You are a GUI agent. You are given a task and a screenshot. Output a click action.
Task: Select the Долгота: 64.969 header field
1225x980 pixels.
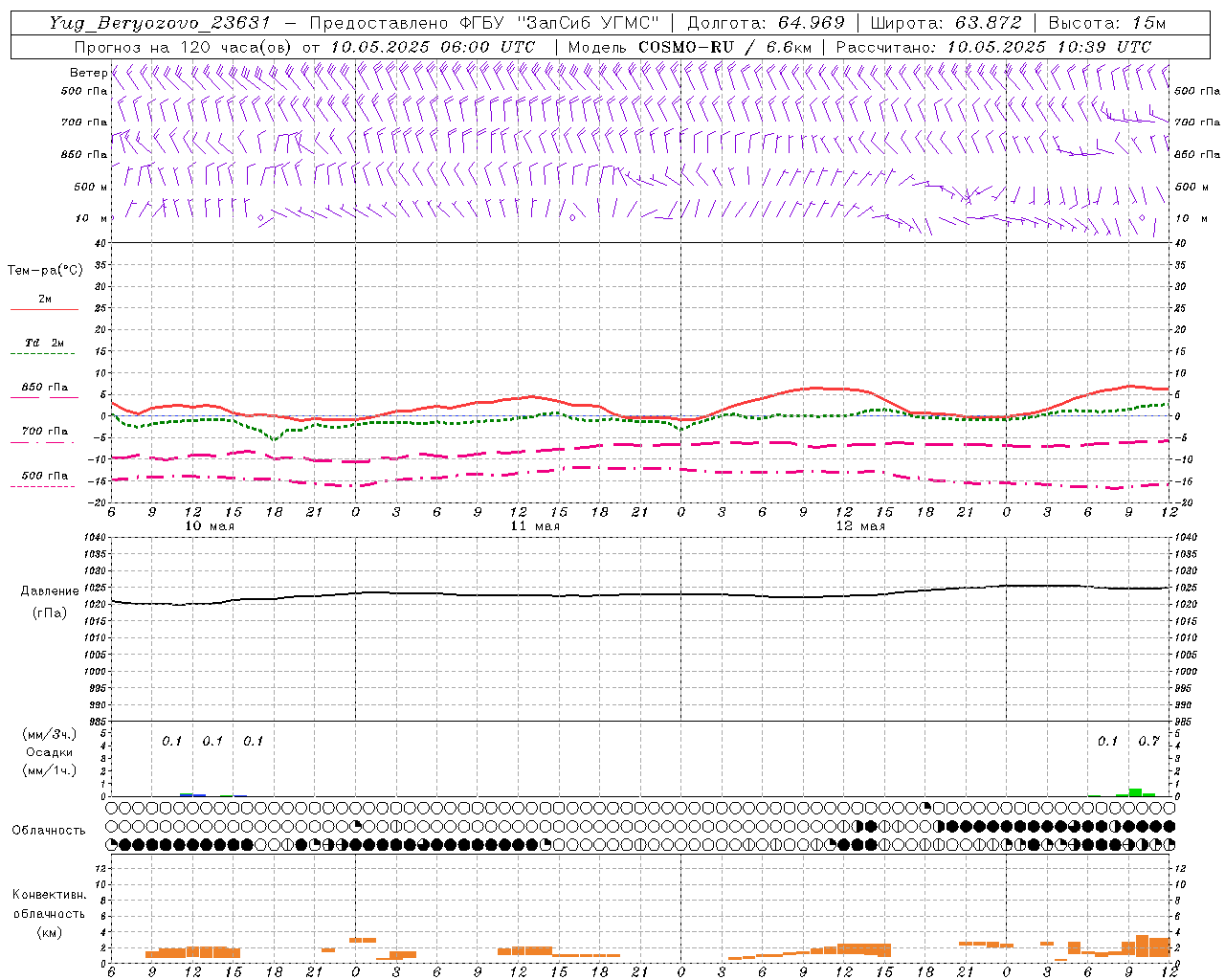pyautogui.click(x=767, y=23)
